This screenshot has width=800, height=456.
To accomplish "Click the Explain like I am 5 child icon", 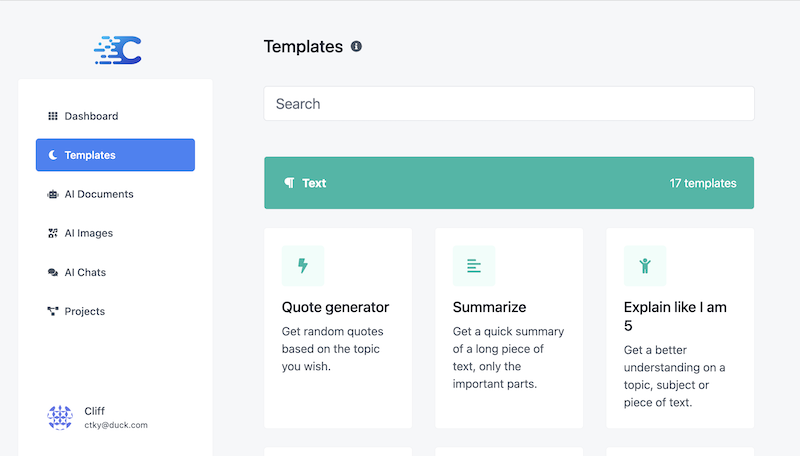I will [645, 266].
